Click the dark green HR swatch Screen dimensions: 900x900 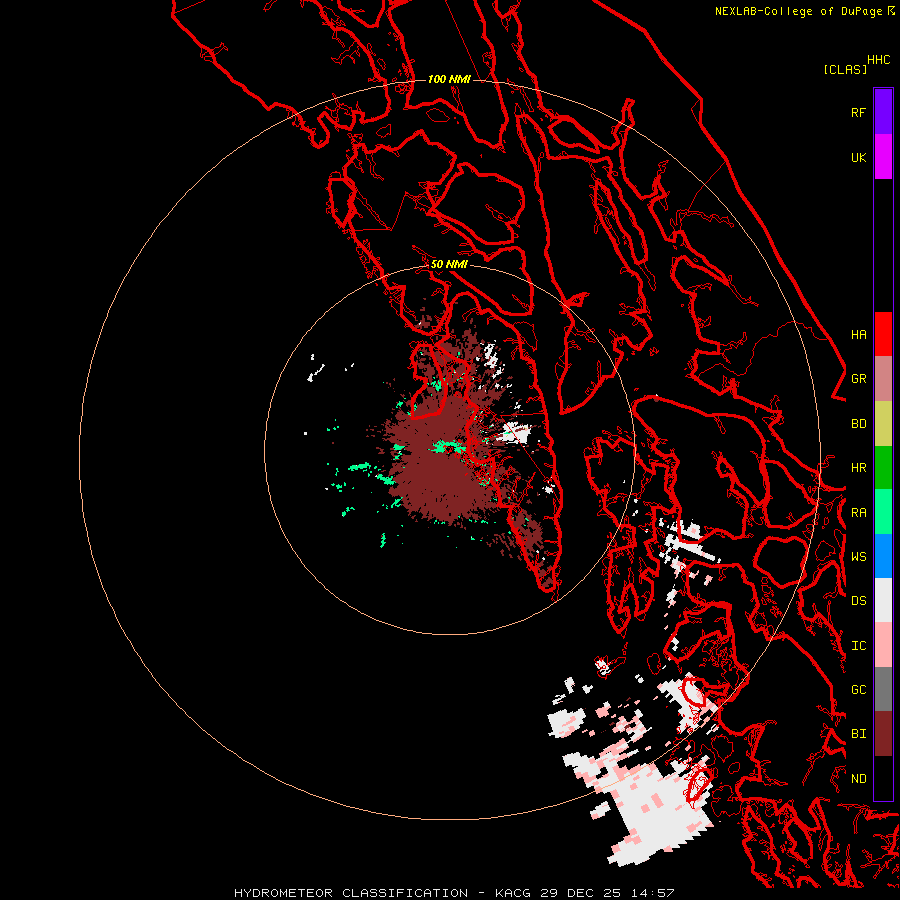click(883, 468)
